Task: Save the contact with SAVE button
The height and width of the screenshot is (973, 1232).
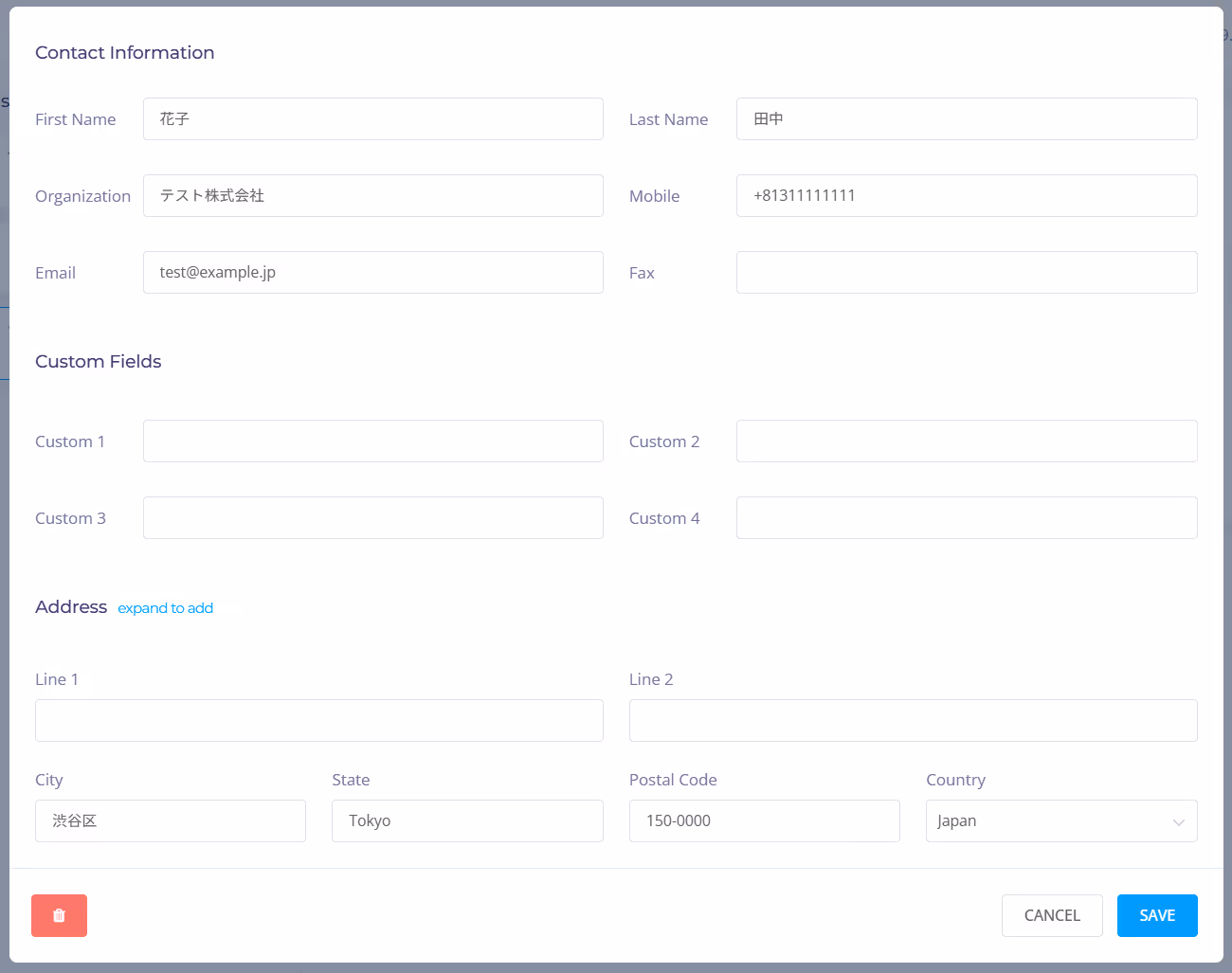Action: (1157, 915)
